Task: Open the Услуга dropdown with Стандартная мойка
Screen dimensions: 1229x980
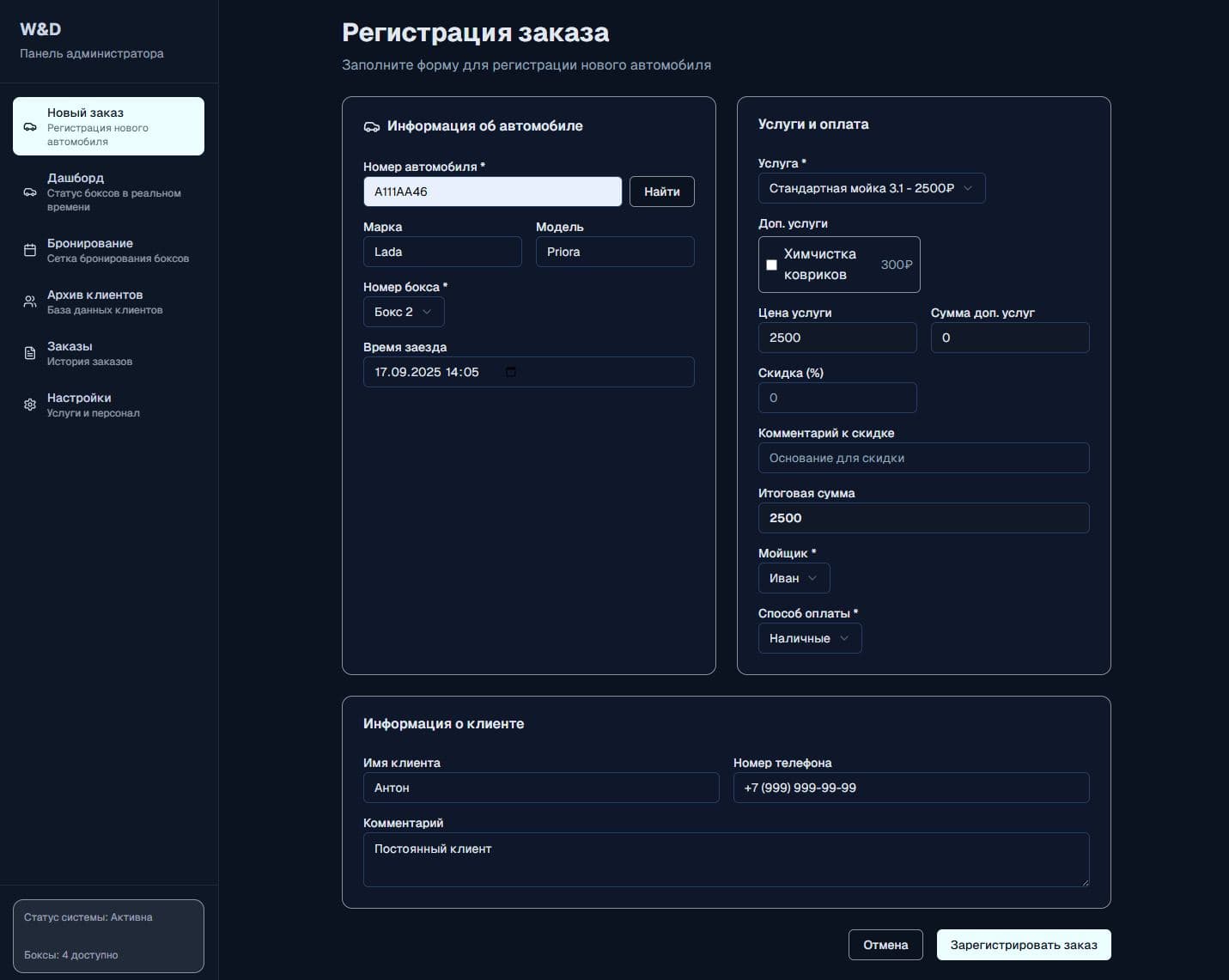Action: 871,188
